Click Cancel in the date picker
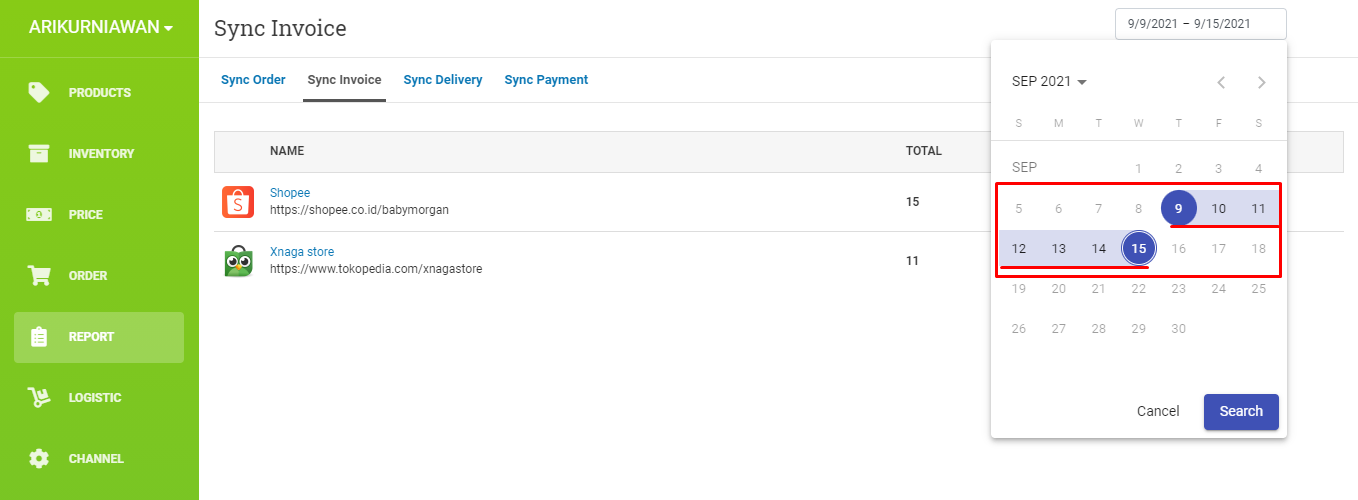Screen dimensions: 1358x500 point(1158,411)
